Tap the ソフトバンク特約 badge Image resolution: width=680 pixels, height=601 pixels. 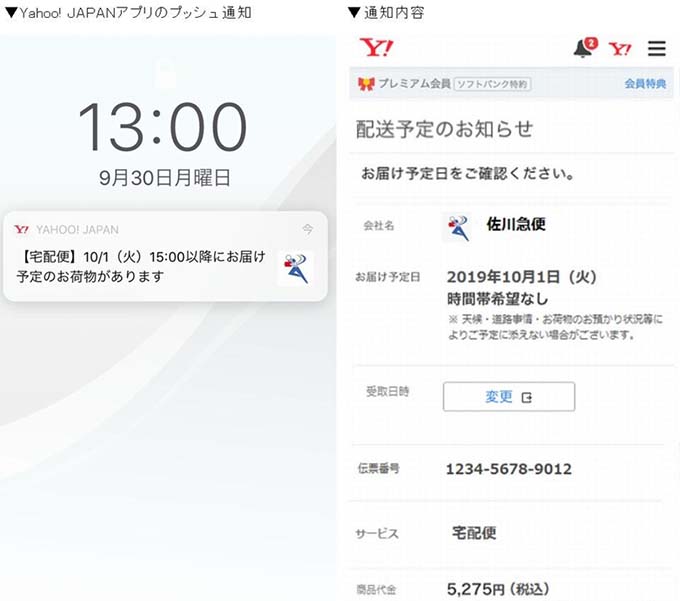(x=492, y=84)
